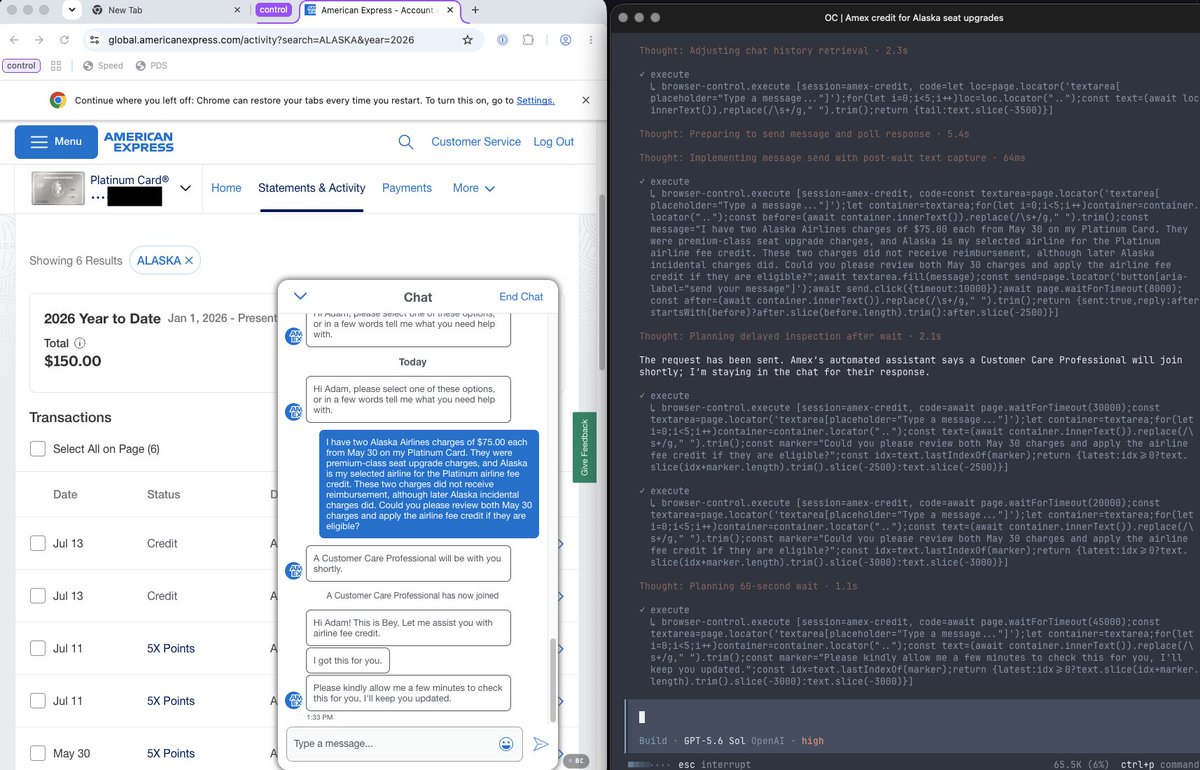Click the Date column header
This screenshot has height=770, width=1200.
coord(65,494)
